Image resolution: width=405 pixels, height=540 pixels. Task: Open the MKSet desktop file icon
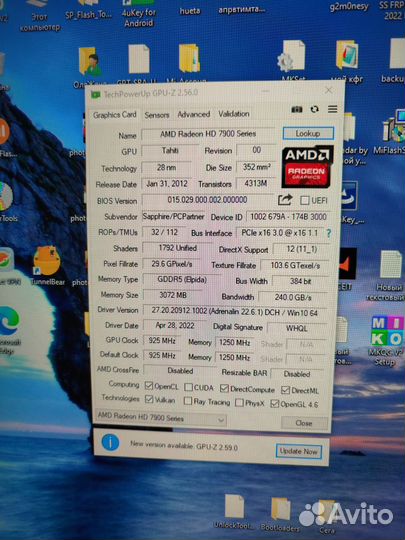coord(293,60)
